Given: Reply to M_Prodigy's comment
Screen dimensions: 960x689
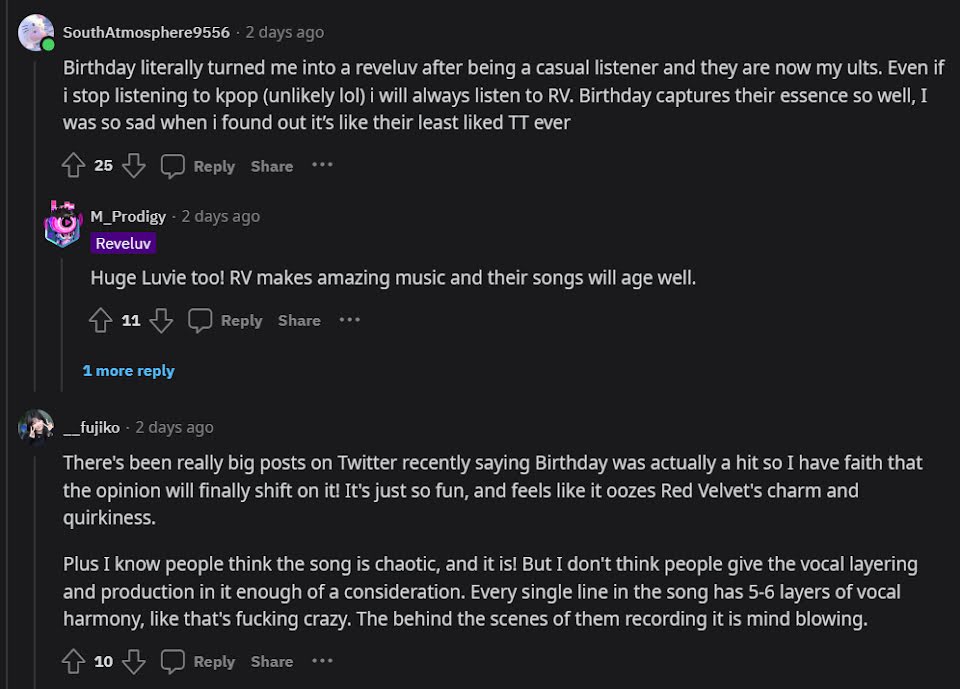Looking at the screenshot, I should (226, 320).
